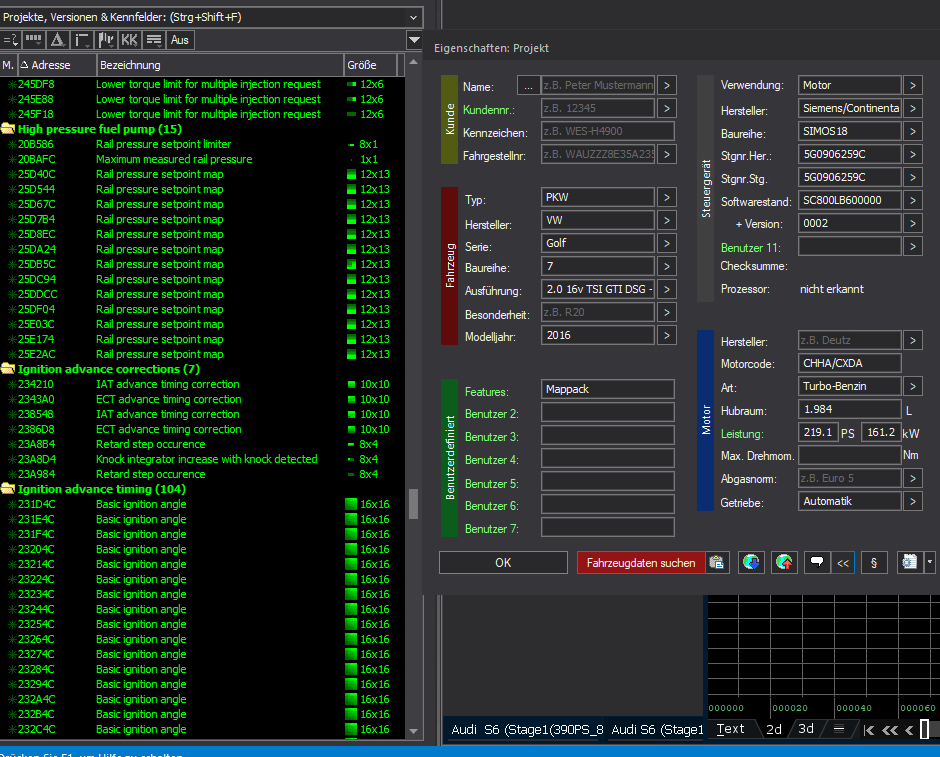Screen dimensions: 940x757
Task: Open the Hersteller list next to Siemens/Continental
Action: [913, 108]
